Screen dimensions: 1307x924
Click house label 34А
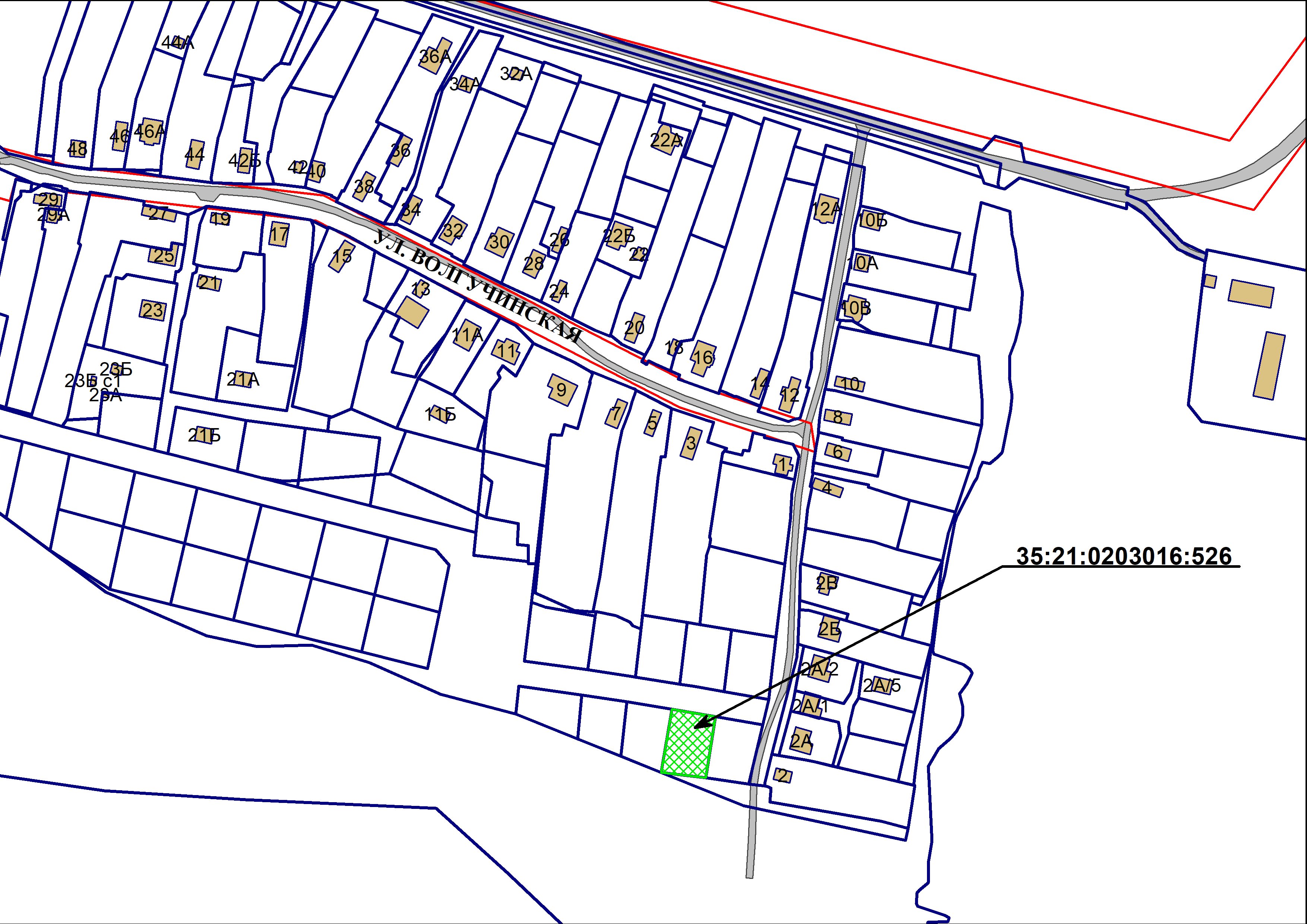465,84
